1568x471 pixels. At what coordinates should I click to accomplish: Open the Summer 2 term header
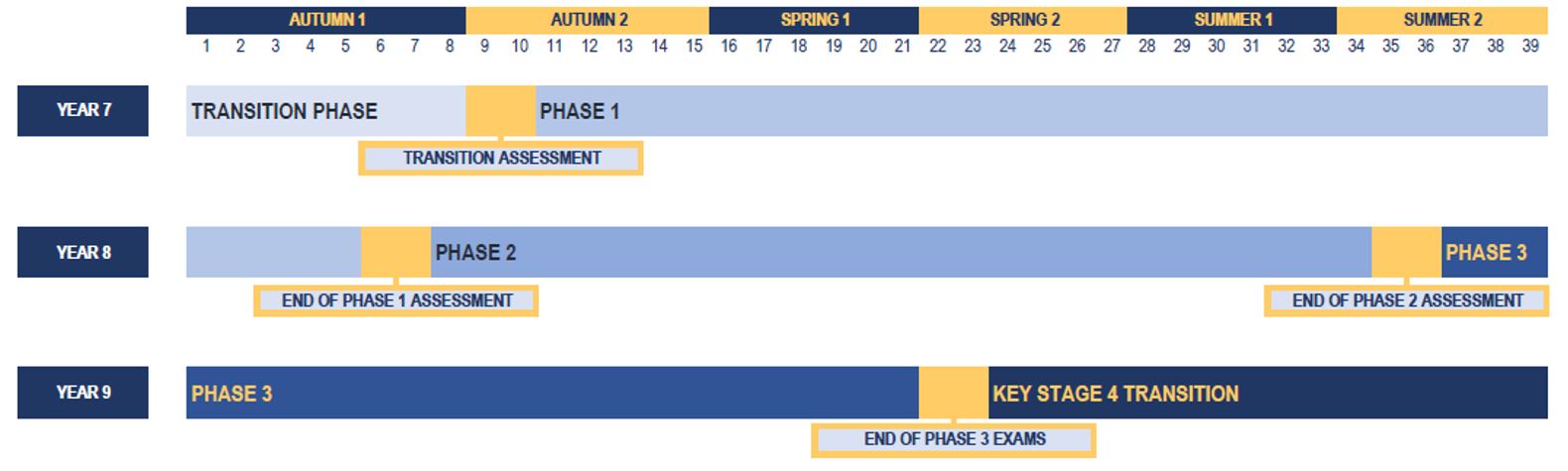[x=1442, y=20]
